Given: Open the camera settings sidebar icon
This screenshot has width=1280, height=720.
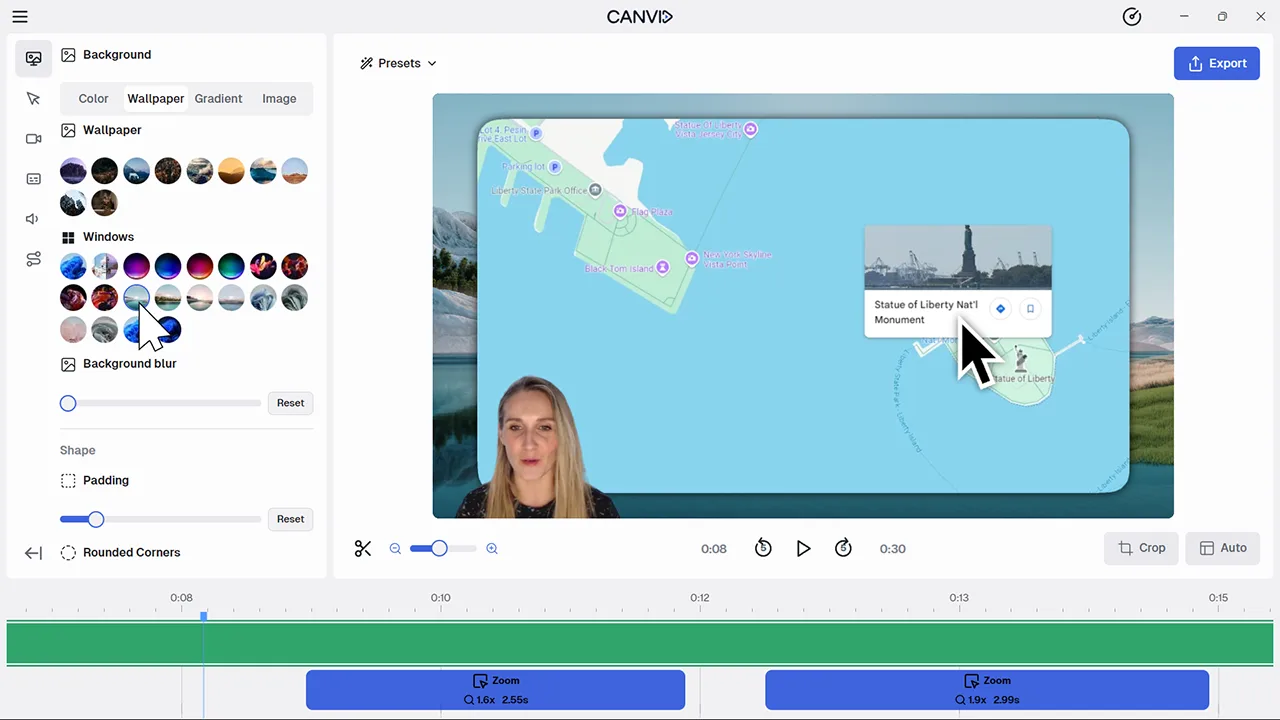Looking at the screenshot, I should (x=33, y=139).
